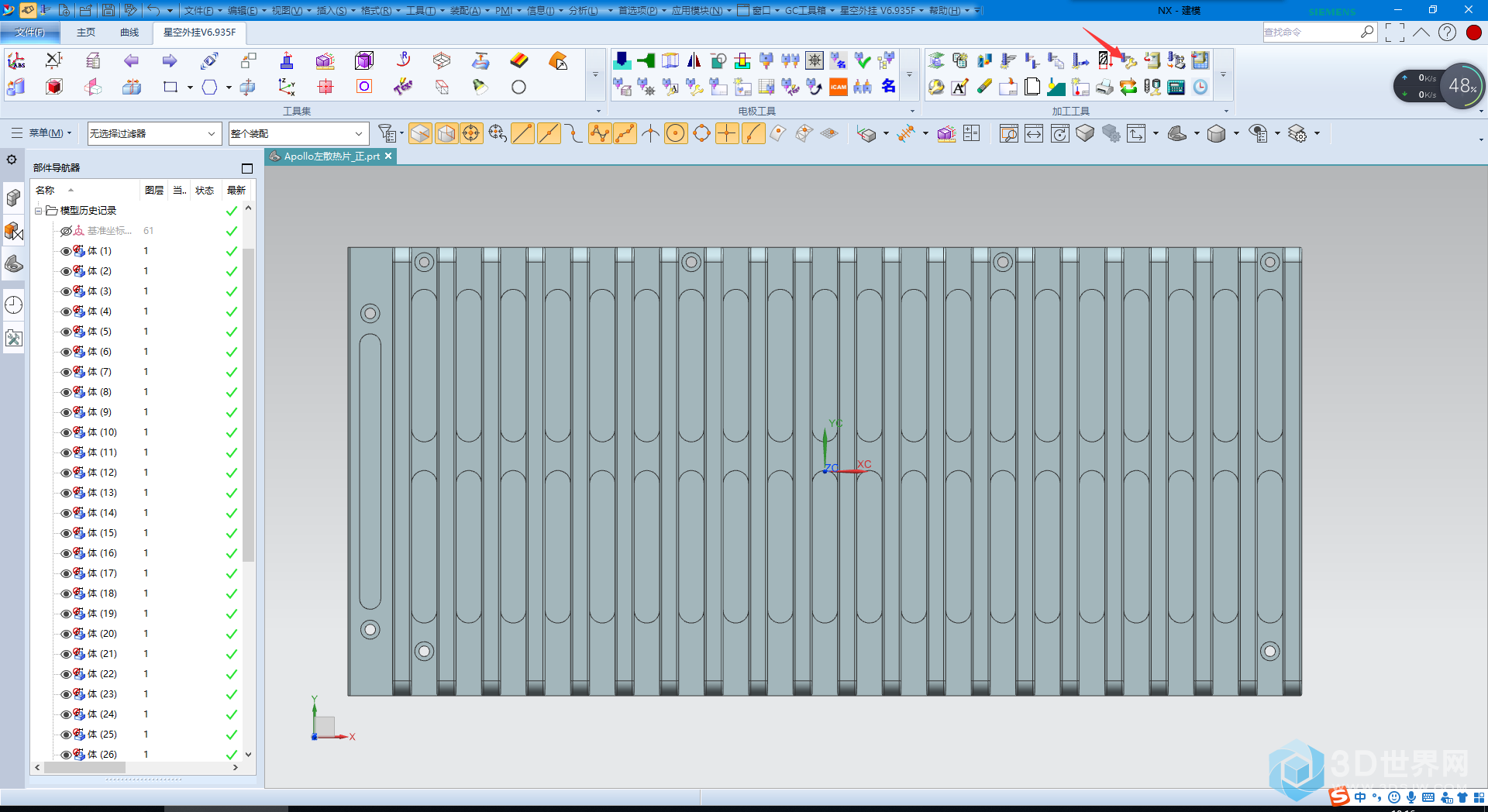
Task: Maximize the 部件导航器 panel
Action: (247, 168)
